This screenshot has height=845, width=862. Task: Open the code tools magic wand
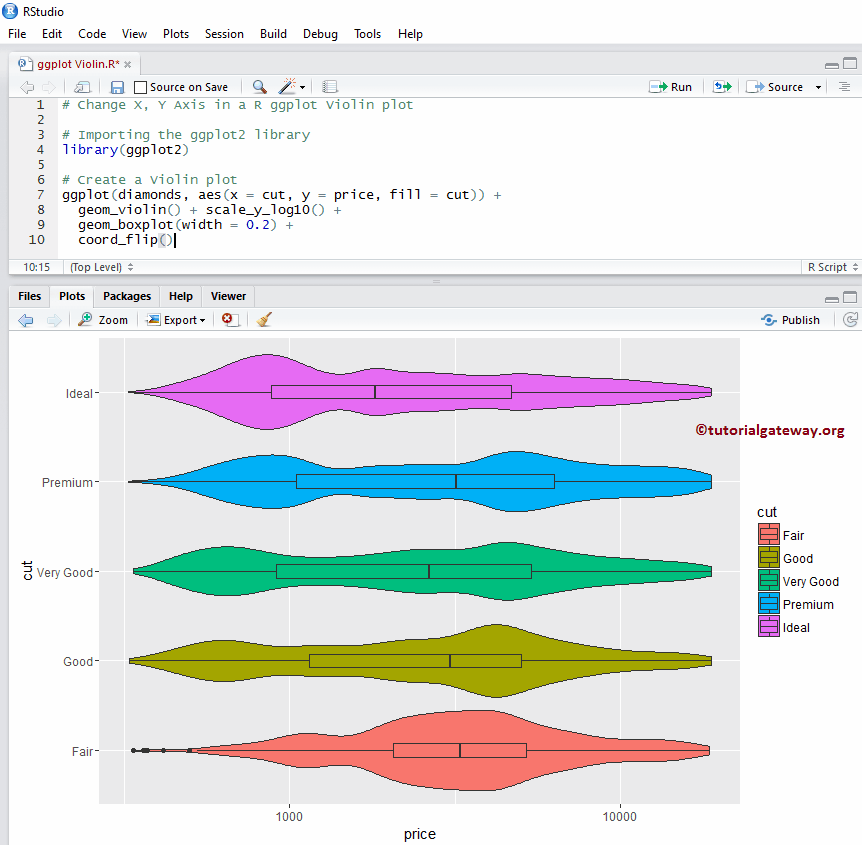click(x=288, y=87)
